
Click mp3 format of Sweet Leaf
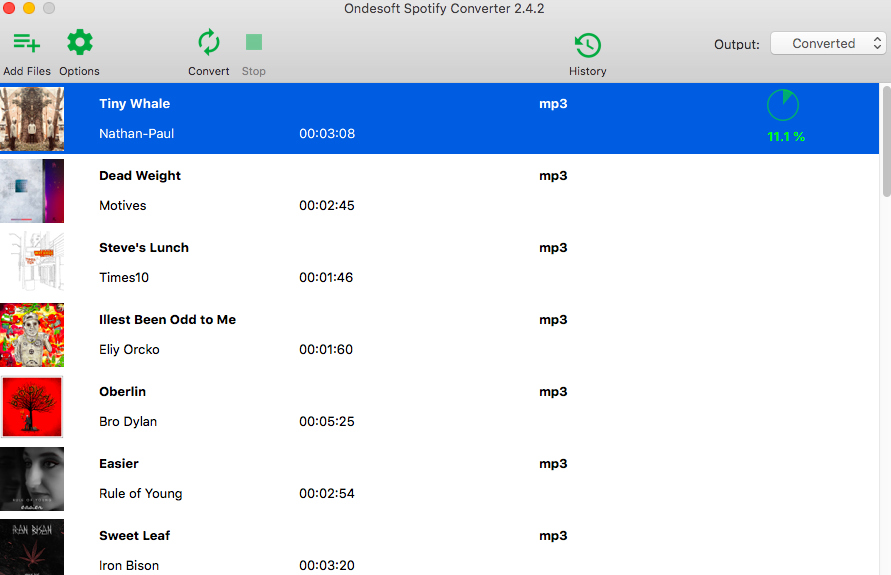click(553, 536)
